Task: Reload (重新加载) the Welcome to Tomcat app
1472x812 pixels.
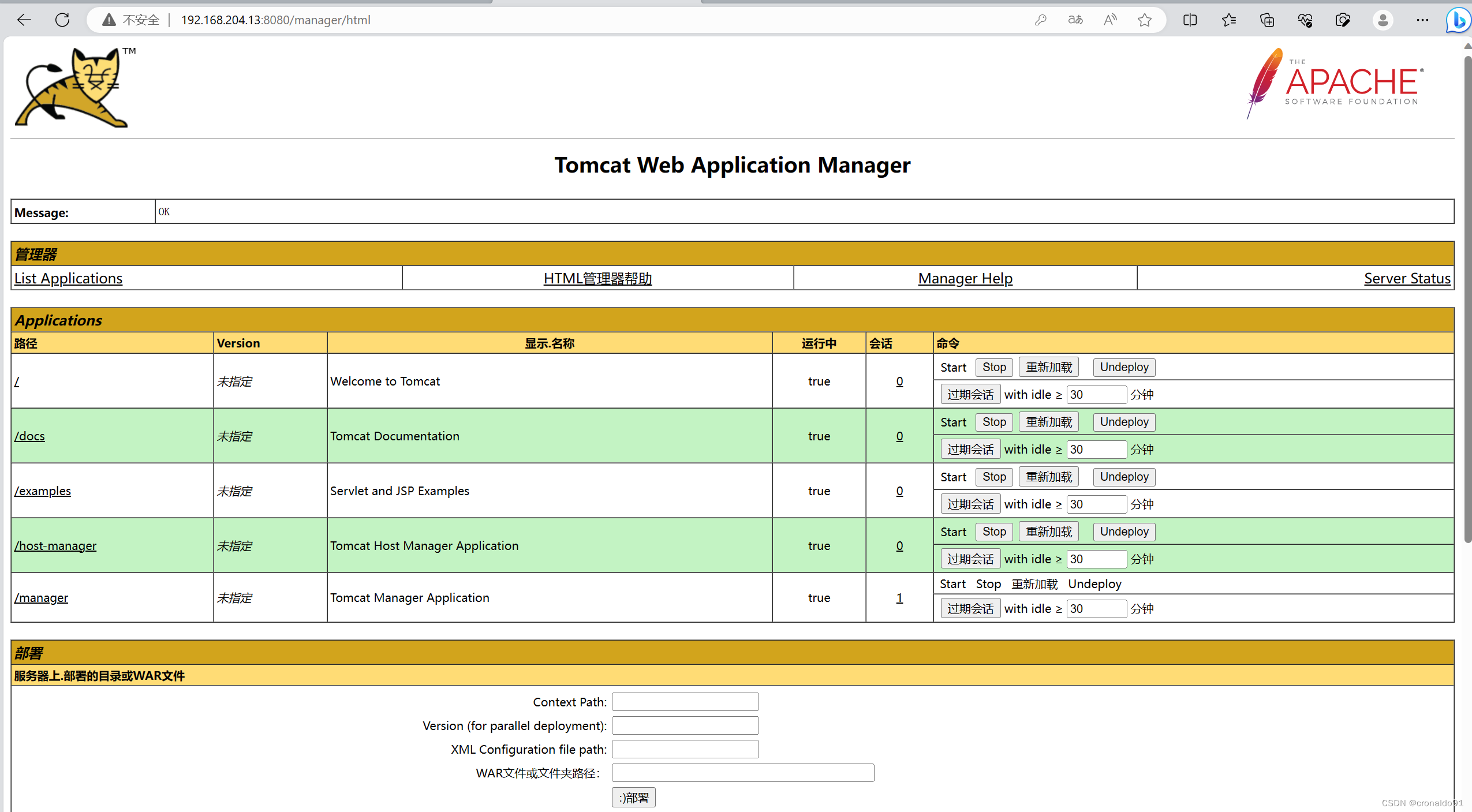Action: 1049,367
